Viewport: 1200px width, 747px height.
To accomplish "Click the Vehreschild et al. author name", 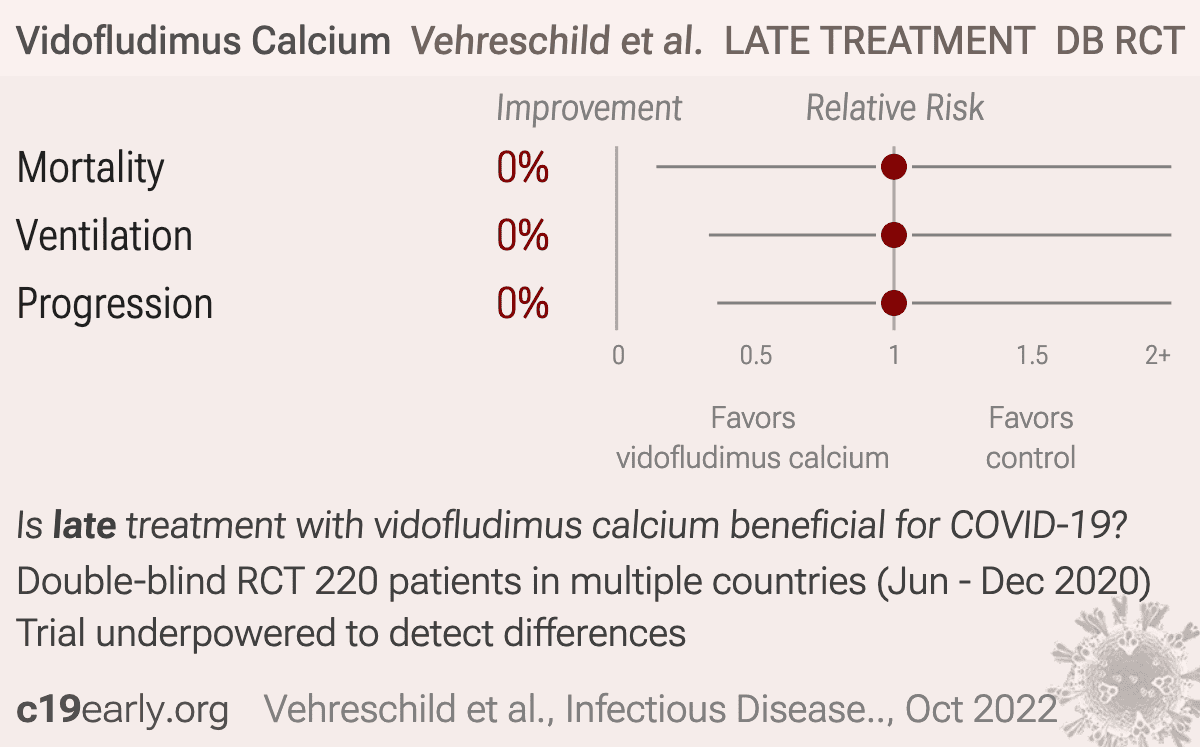I will pos(557,41).
